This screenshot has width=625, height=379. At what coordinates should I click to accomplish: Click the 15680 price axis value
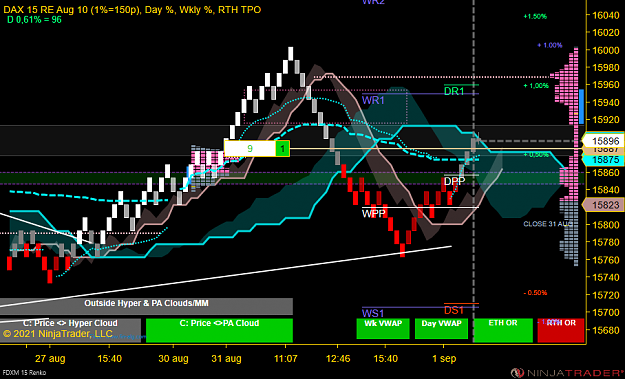(606, 330)
